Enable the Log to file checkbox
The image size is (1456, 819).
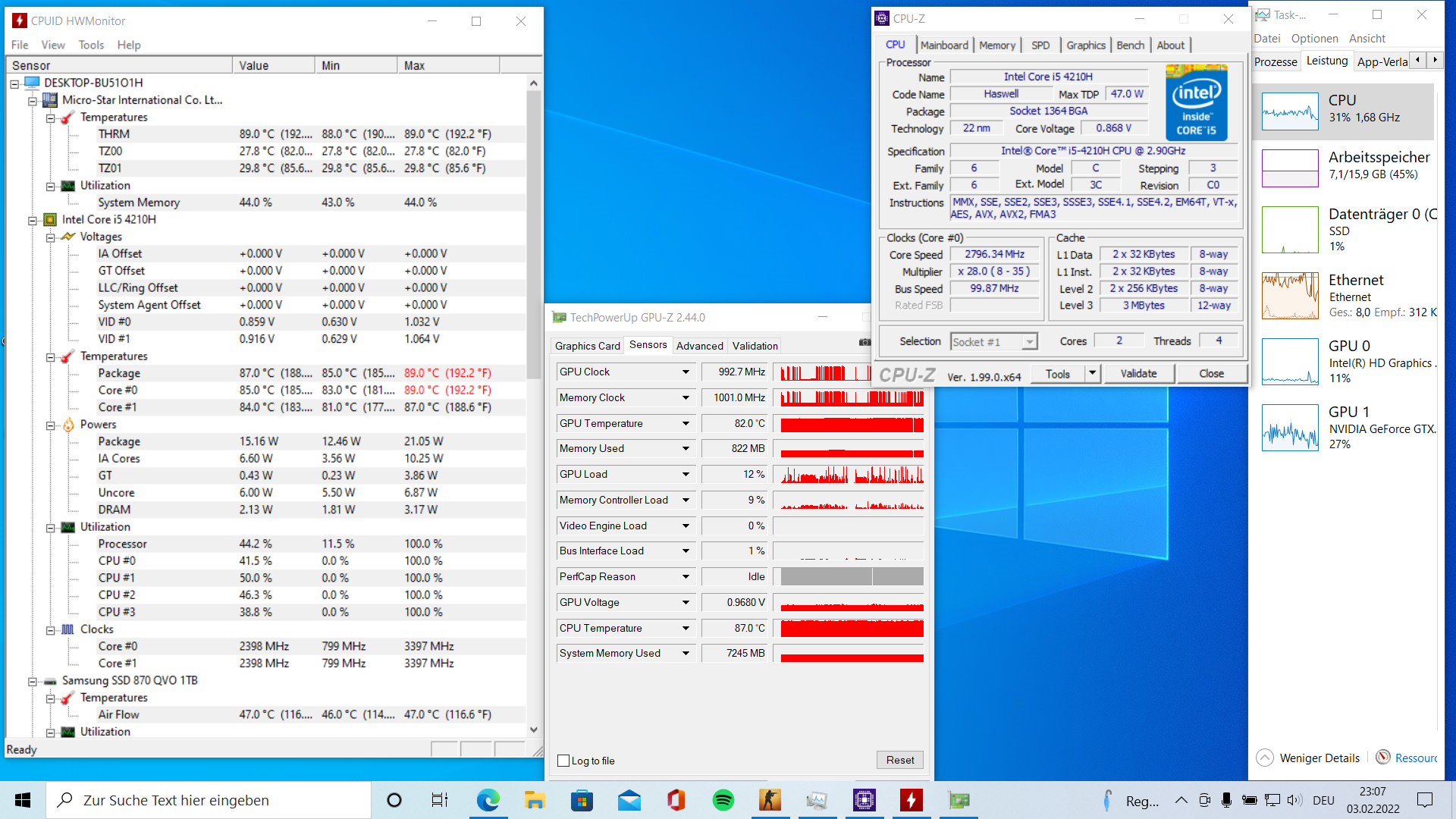pyautogui.click(x=563, y=761)
